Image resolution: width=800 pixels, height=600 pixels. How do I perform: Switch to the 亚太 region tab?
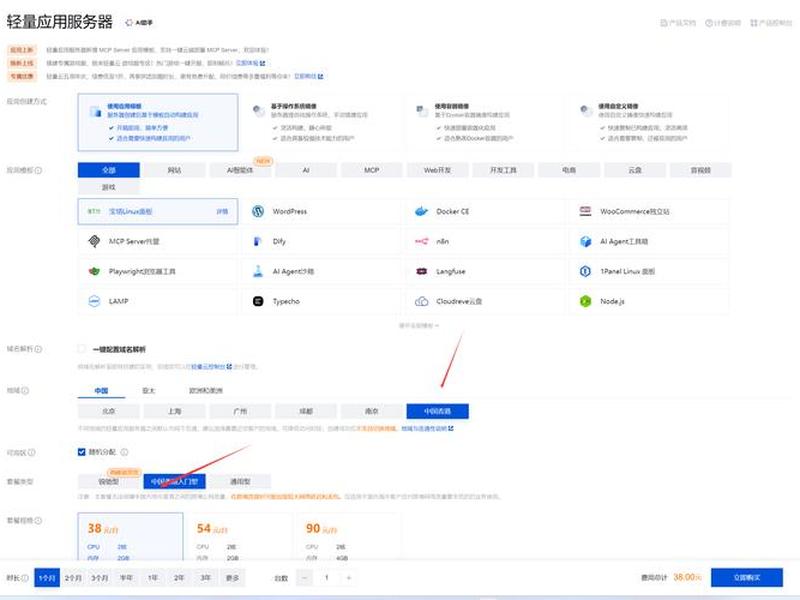point(148,390)
